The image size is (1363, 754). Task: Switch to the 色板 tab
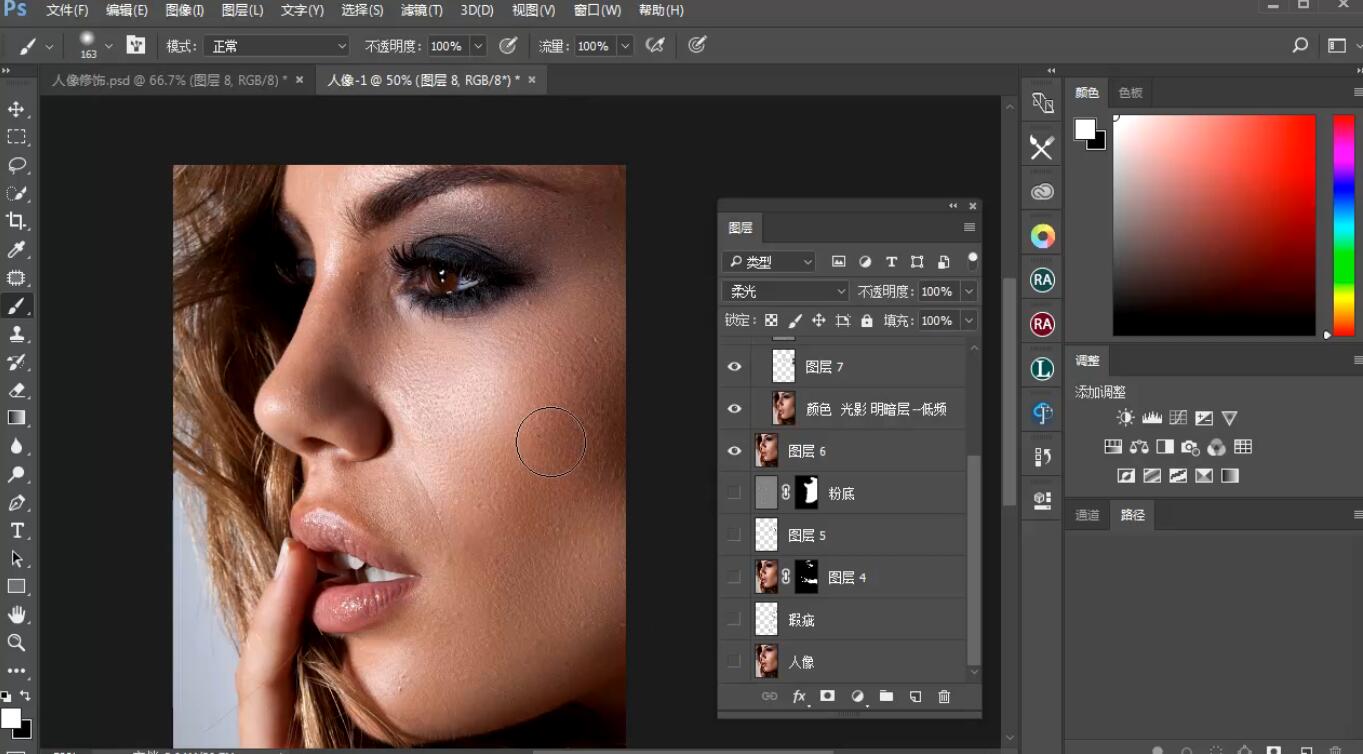click(1131, 93)
